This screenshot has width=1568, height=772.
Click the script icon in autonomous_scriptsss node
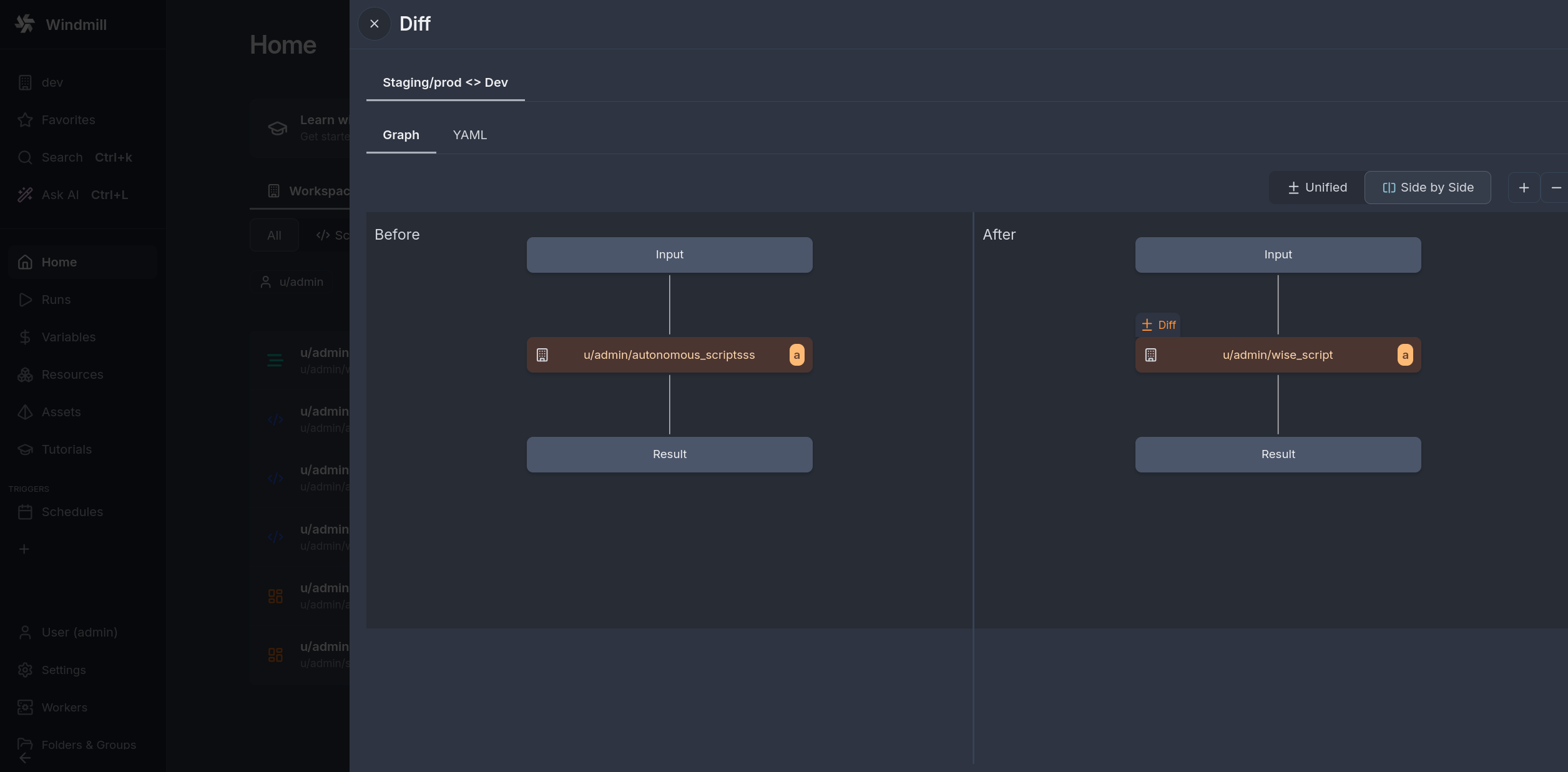point(542,354)
